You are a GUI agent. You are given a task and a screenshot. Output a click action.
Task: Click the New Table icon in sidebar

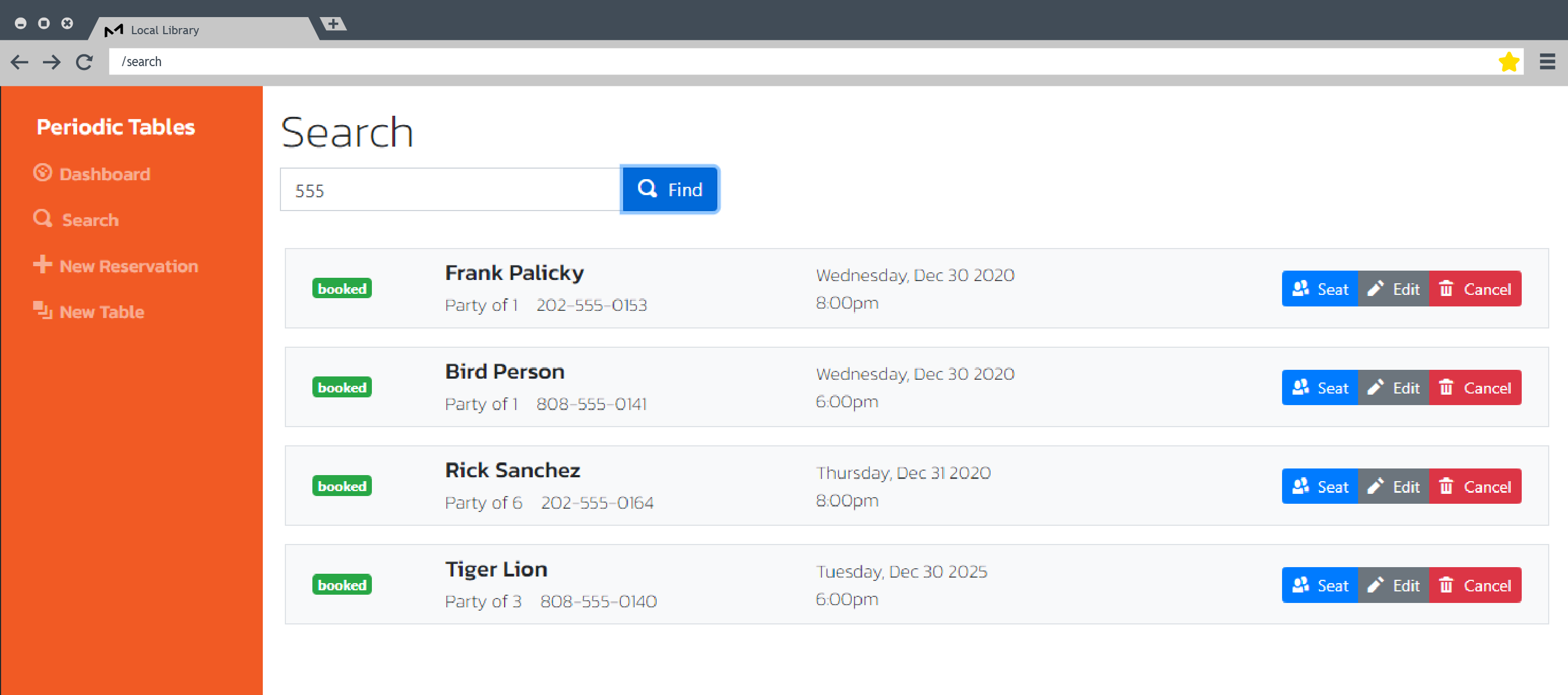click(42, 310)
